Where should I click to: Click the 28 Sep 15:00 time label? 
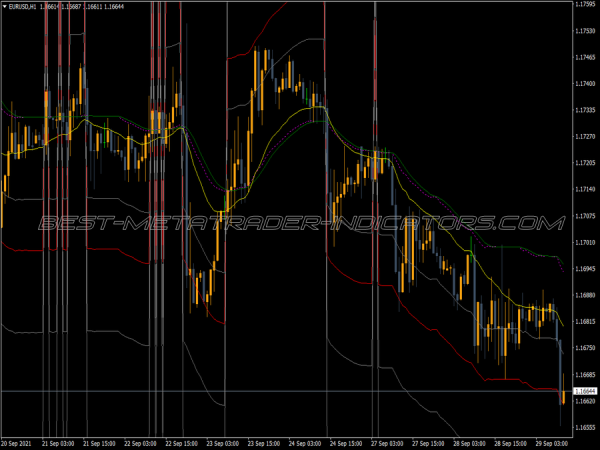(x=510, y=444)
